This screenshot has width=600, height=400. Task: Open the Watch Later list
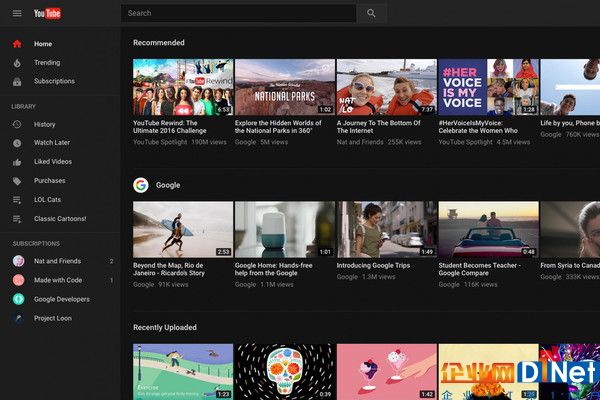(x=52, y=143)
